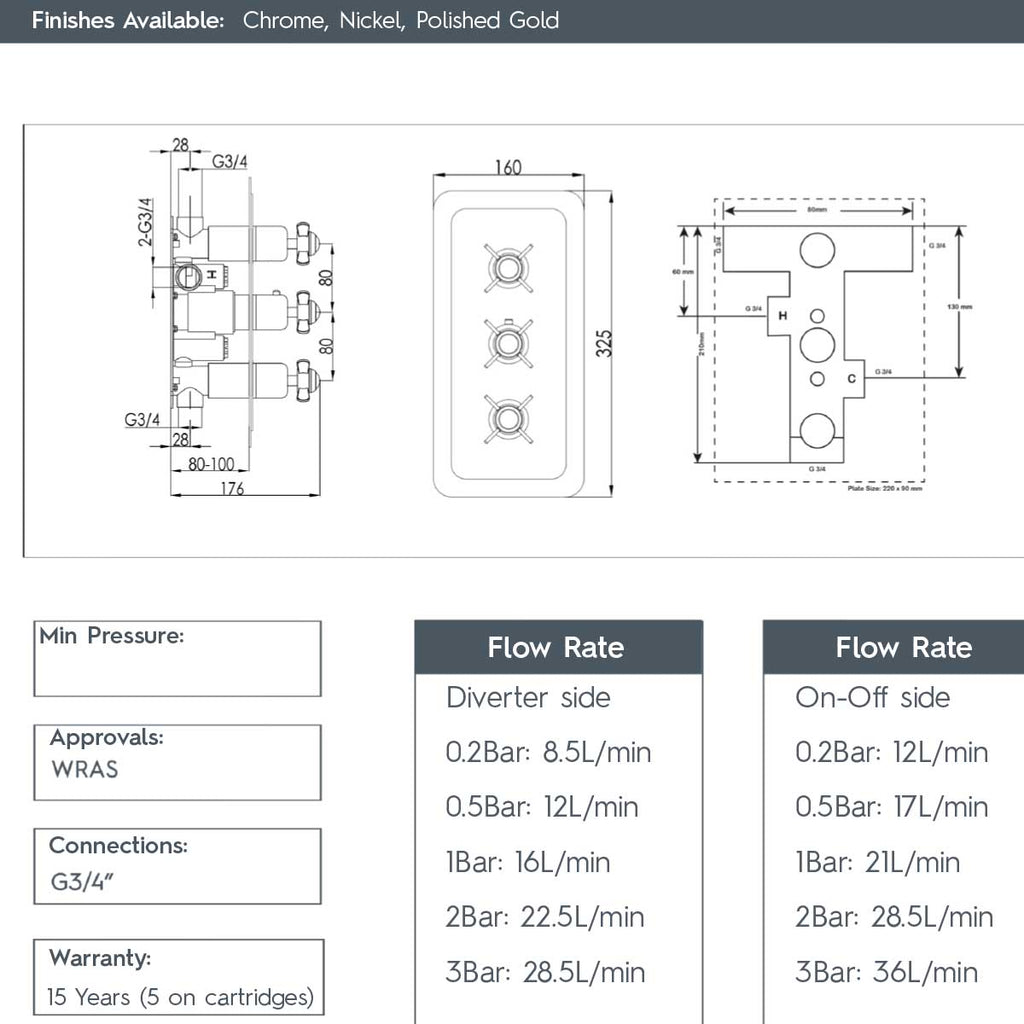
Task: Select the left Flow Rate header tab
Action: coord(555,648)
